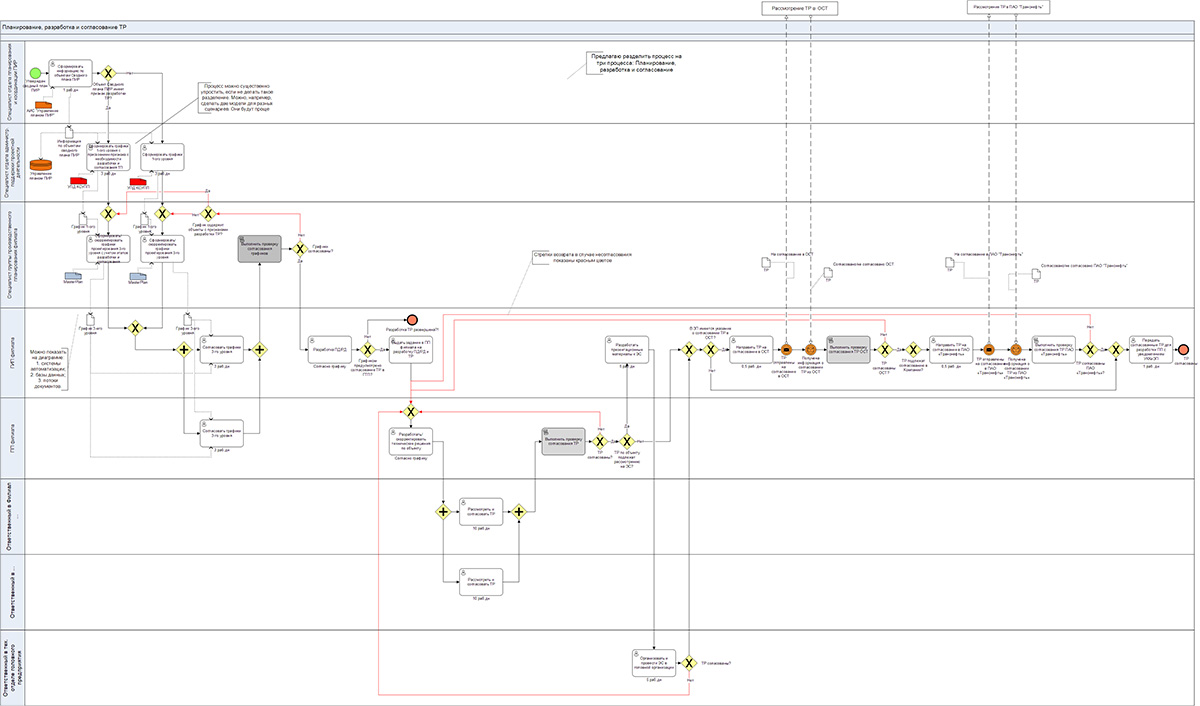Select the orange database cylinder "Управление планом ПИР"
1200x706 pixels.
tap(42, 166)
